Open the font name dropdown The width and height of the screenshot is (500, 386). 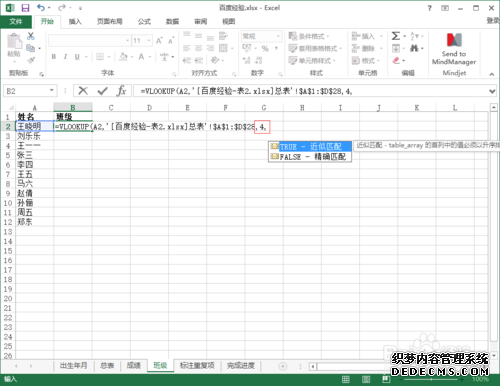click(x=127, y=41)
